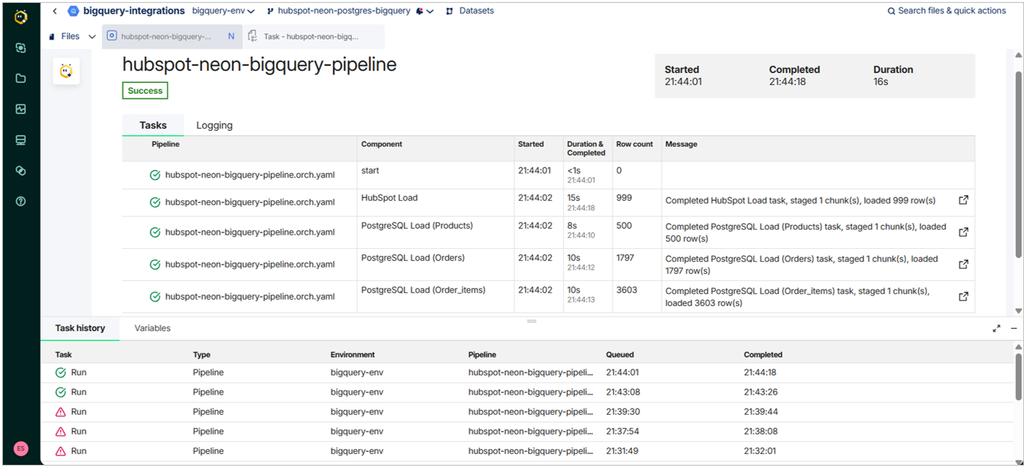Select the Logging tab
This screenshot has width=1024, height=467.
click(214, 125)
